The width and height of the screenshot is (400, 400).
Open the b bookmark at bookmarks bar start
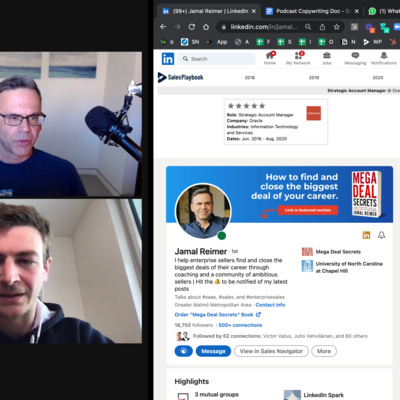167,42
